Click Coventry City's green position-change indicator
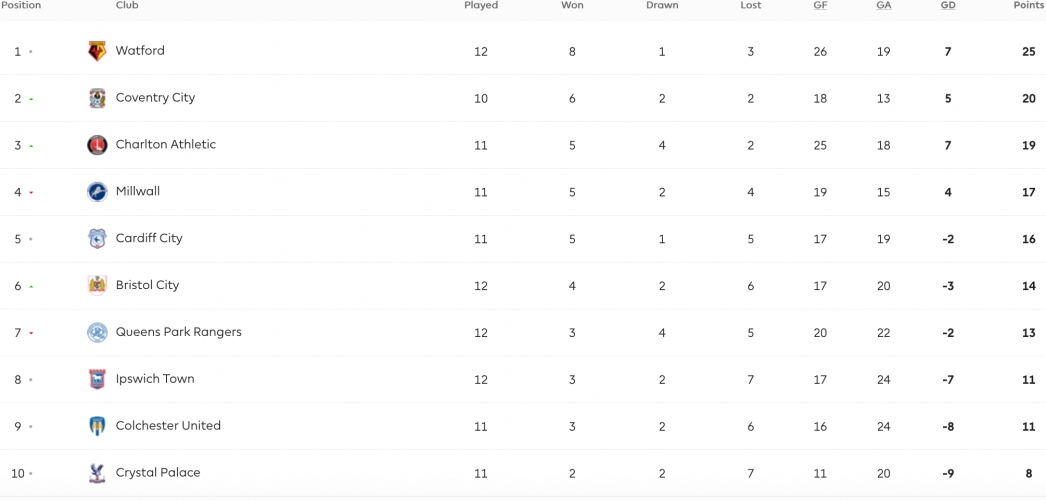 (31, 99)
